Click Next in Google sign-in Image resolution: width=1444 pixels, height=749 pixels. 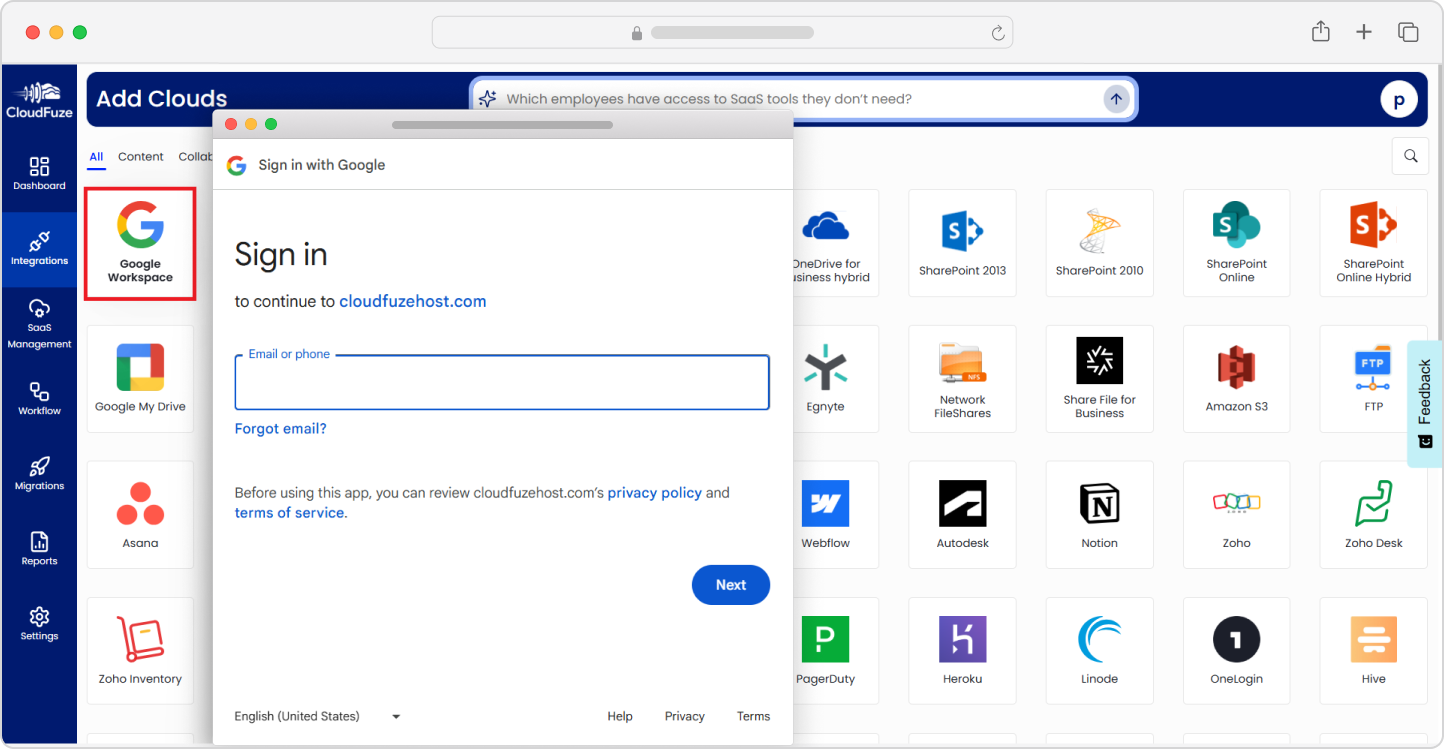click(731, 585)
